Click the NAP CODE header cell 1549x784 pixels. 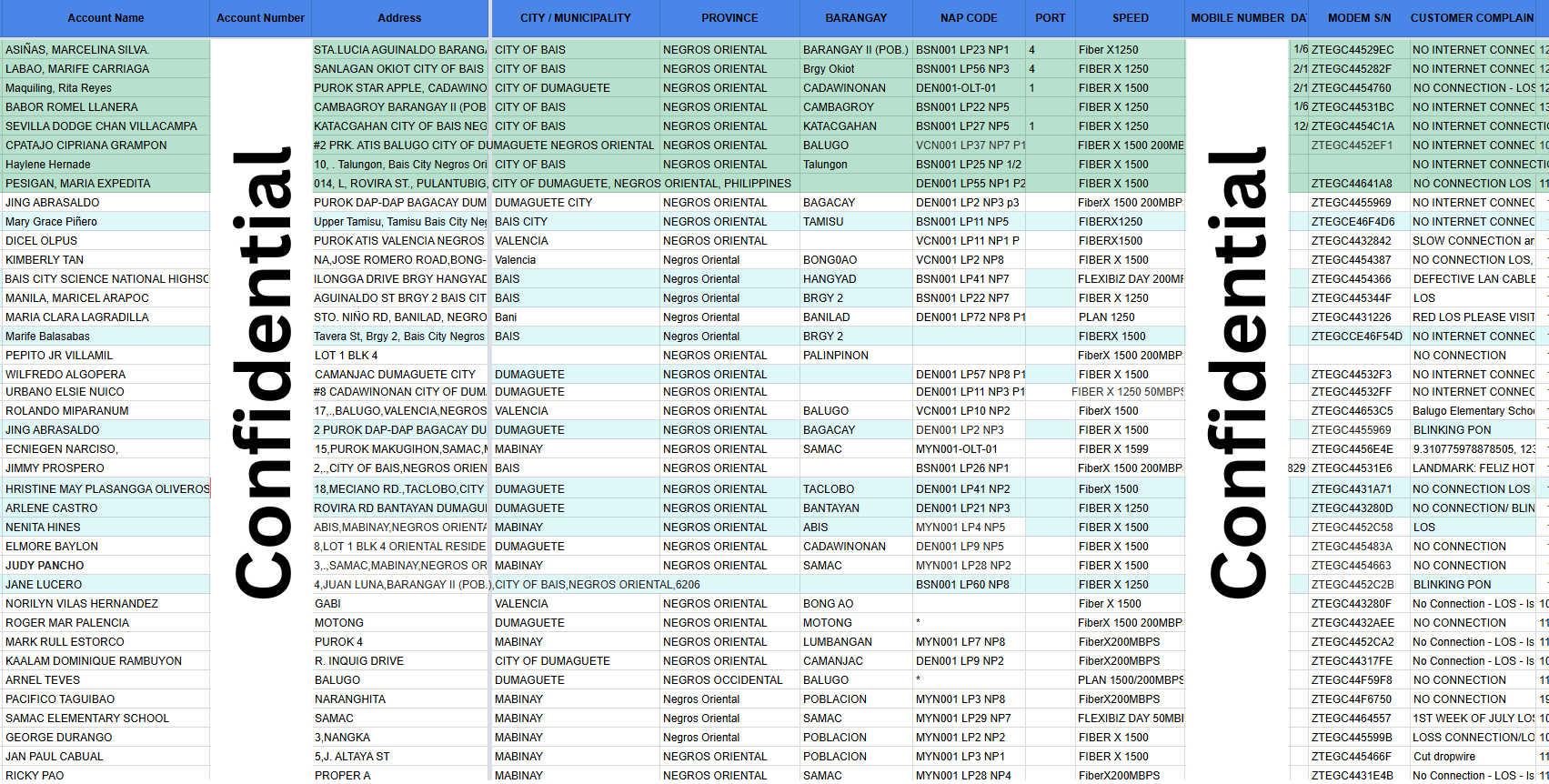(x=969, y=18)
